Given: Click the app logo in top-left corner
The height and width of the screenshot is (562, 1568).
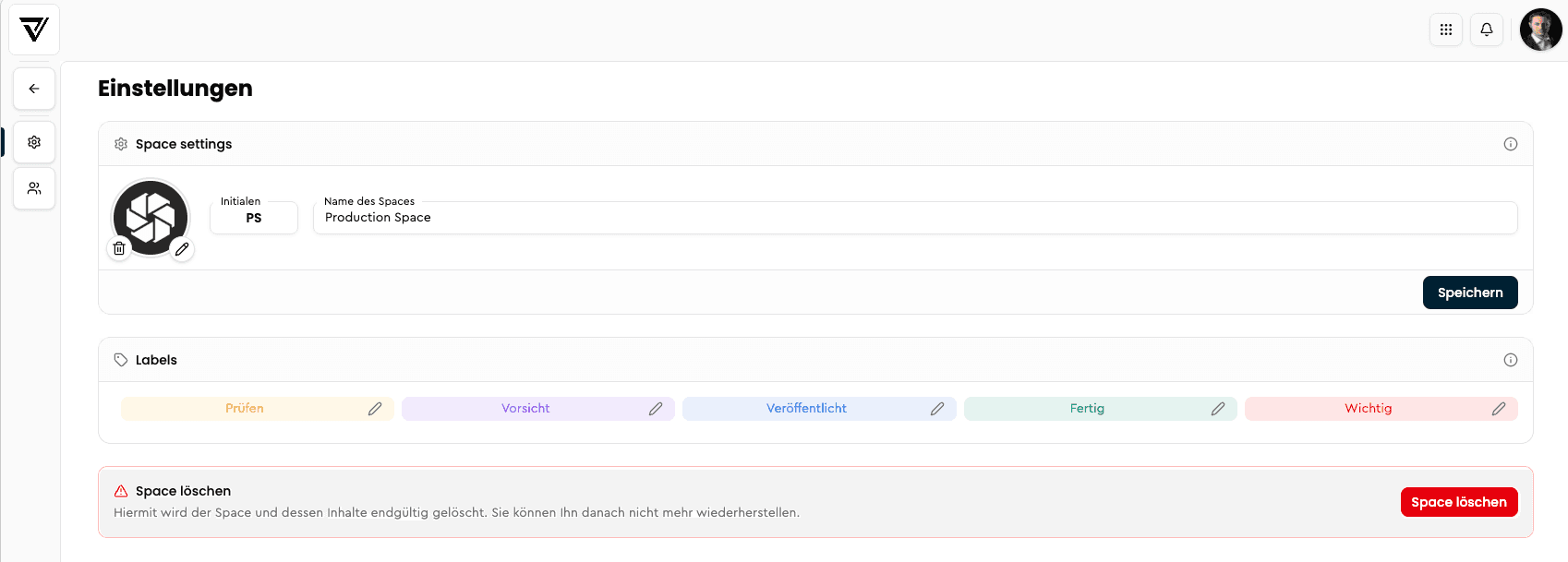Looking at the screenshot, I should pos(34,30).
